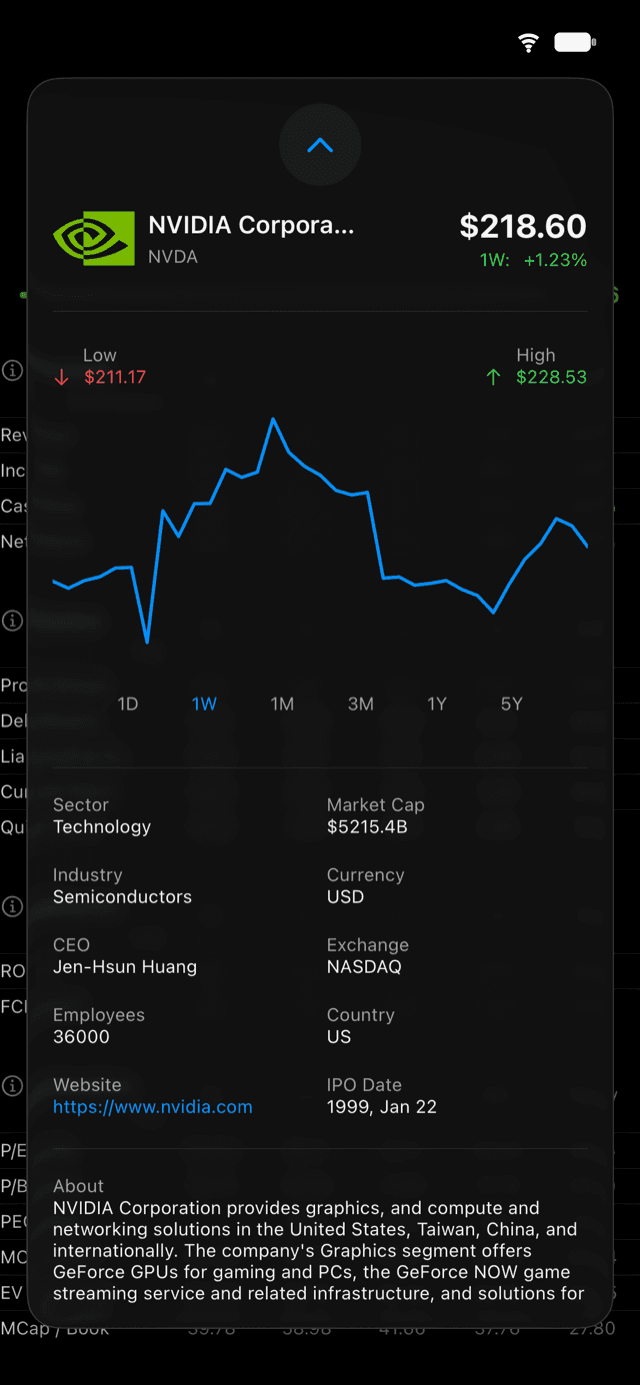Click the $218.60 stock price

[523, 226]
